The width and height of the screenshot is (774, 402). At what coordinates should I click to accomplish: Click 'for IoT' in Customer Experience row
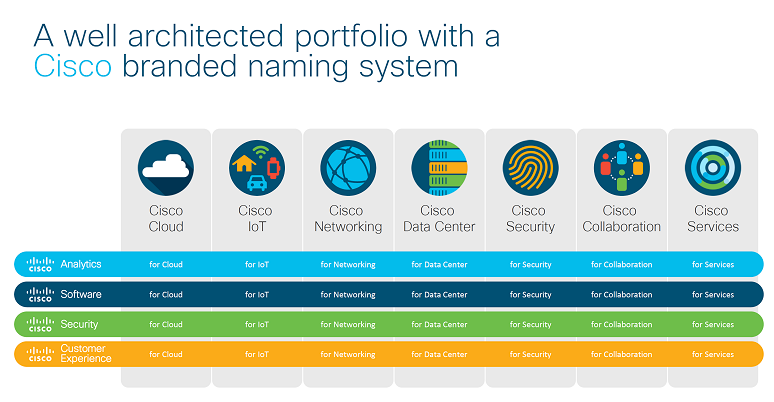(x=257, y=354)
